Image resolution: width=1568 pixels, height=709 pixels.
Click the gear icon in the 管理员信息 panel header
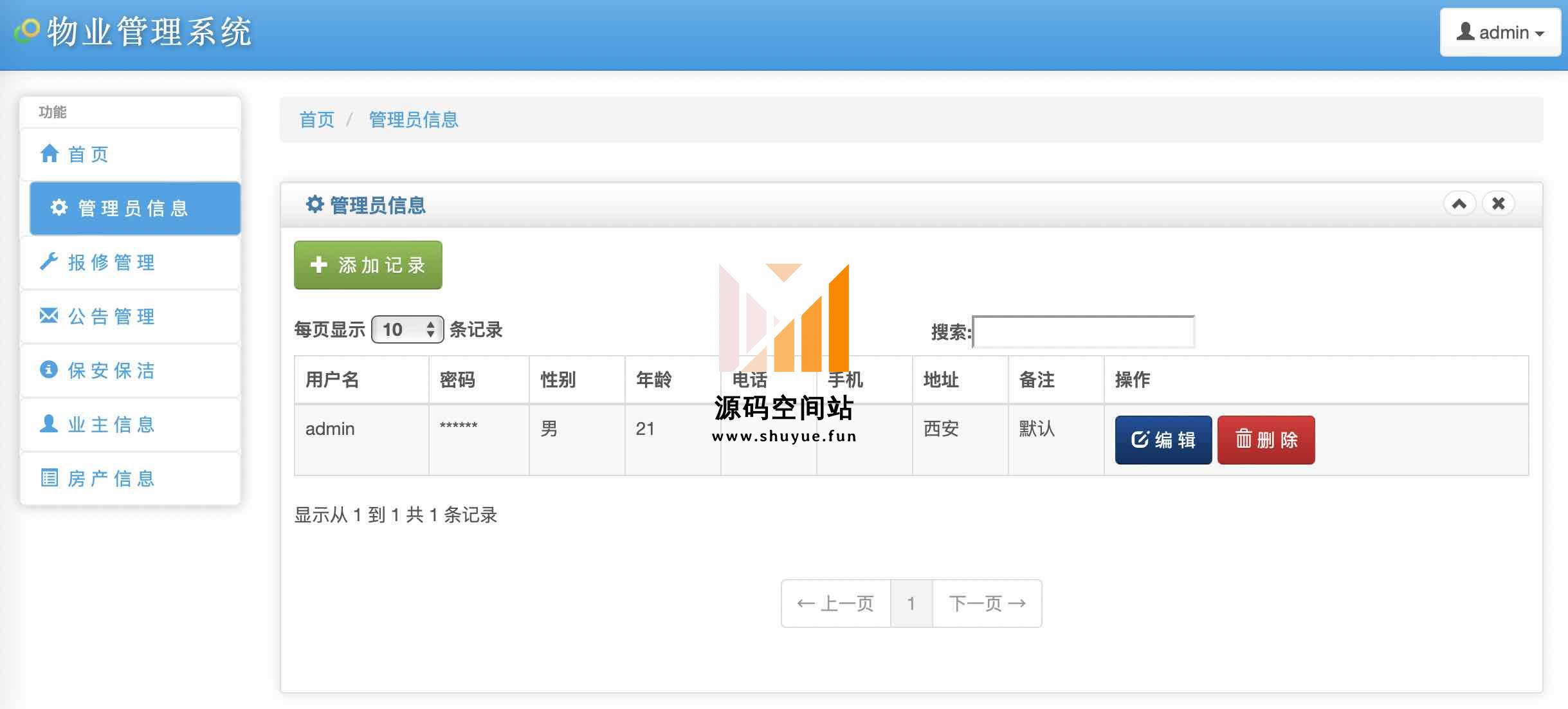click(x=315, y=205)
